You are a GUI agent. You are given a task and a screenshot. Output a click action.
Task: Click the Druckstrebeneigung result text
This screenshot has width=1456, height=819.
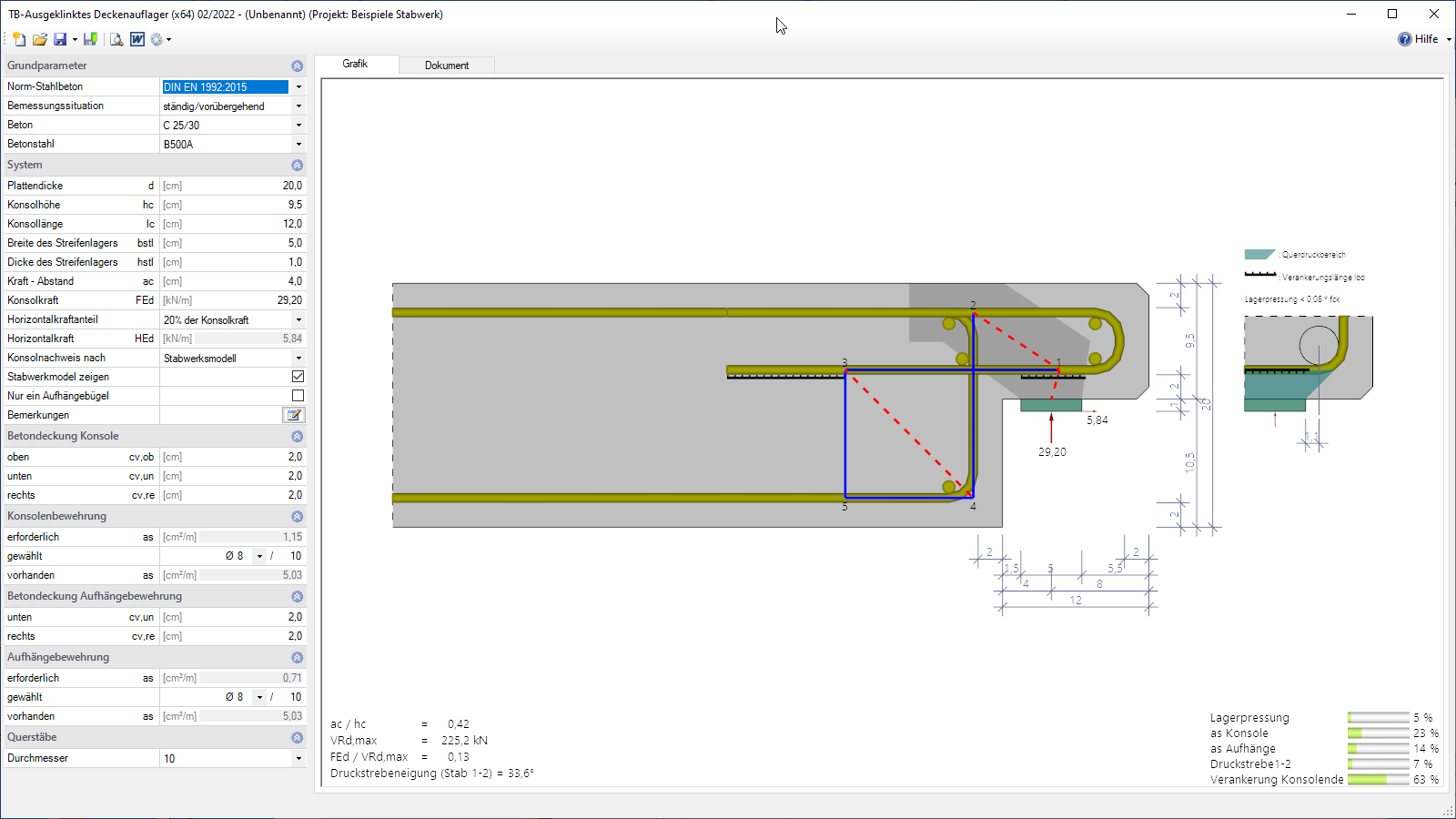click(432, 773)
